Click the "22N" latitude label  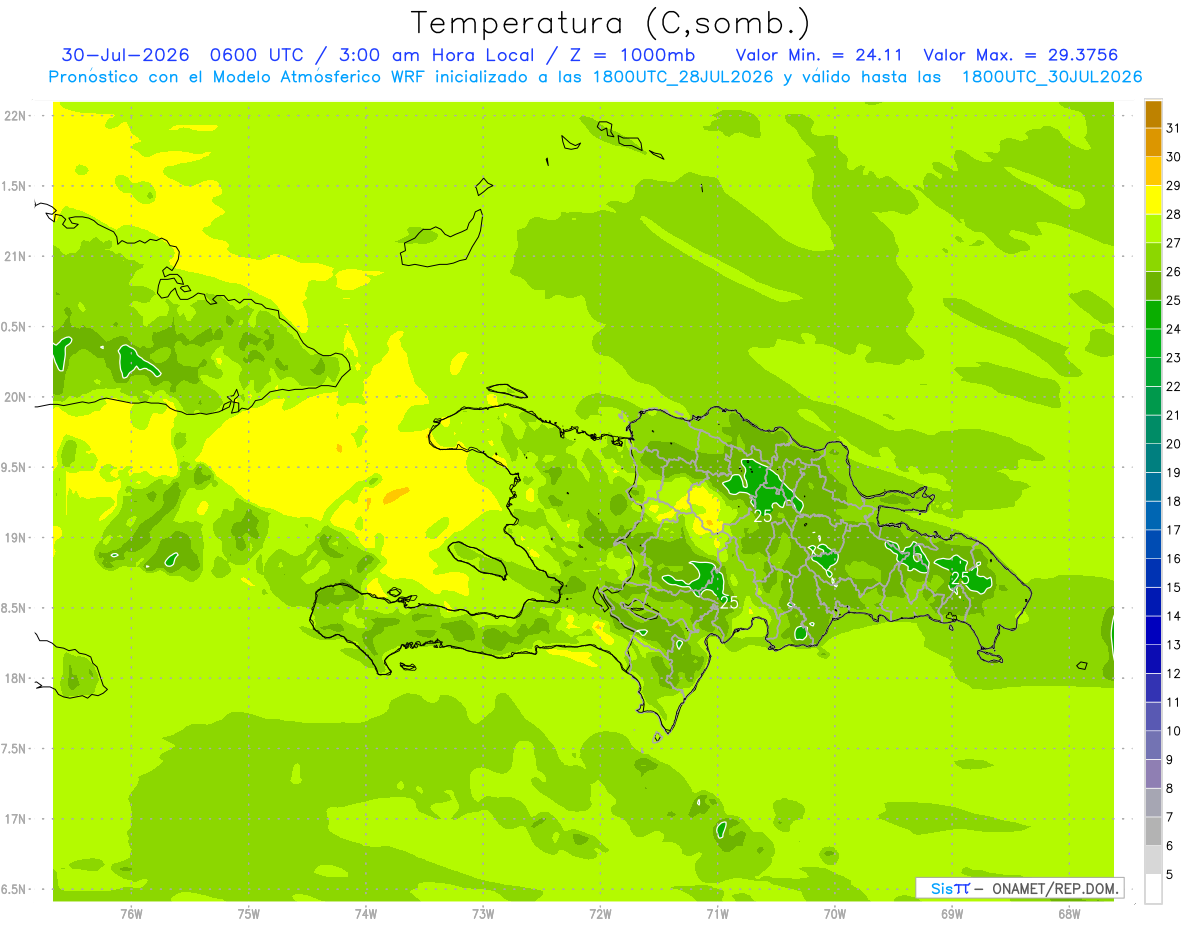point(16,115)
